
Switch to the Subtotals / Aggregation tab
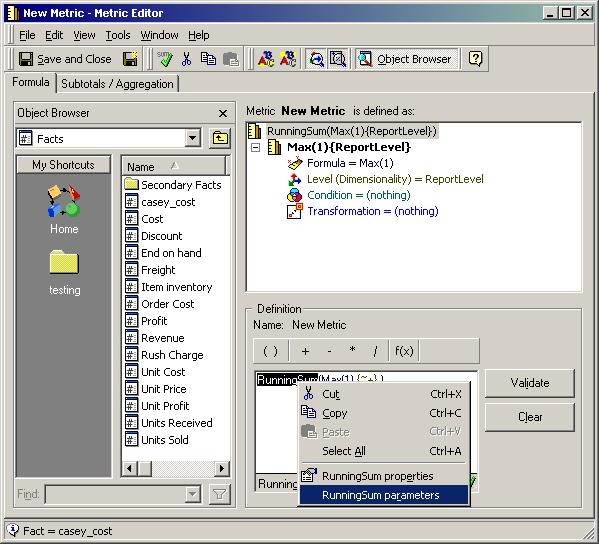pos(117,84)
